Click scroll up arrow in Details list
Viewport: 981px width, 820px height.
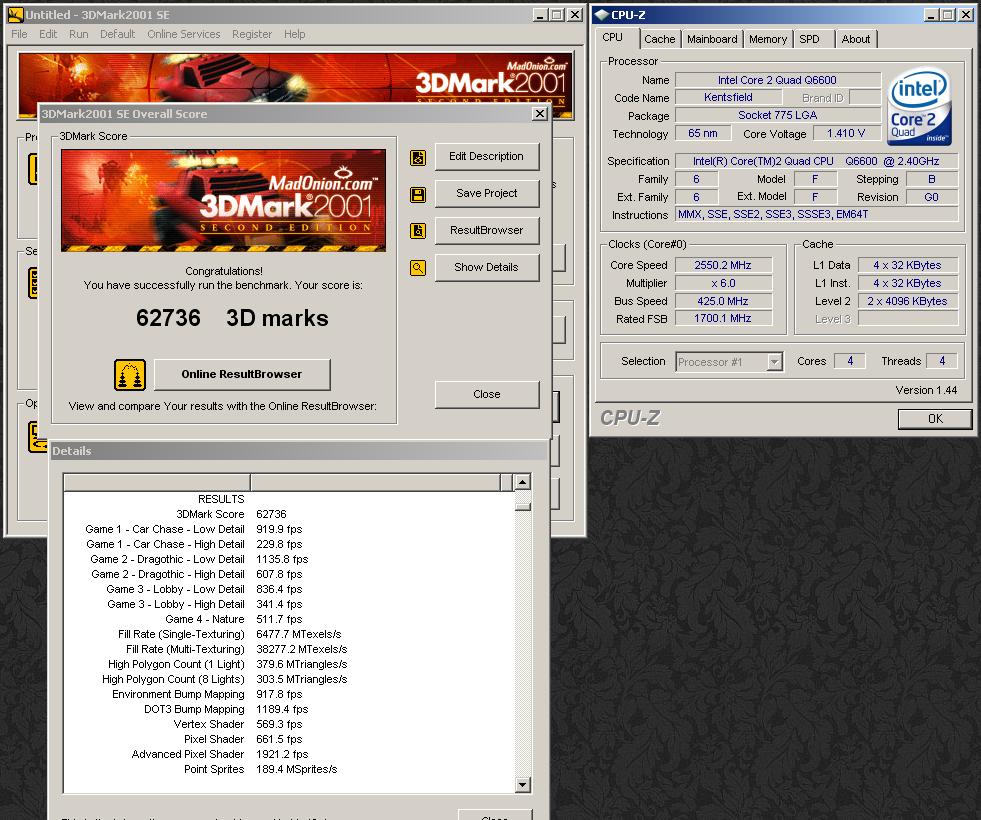(522, 482)
